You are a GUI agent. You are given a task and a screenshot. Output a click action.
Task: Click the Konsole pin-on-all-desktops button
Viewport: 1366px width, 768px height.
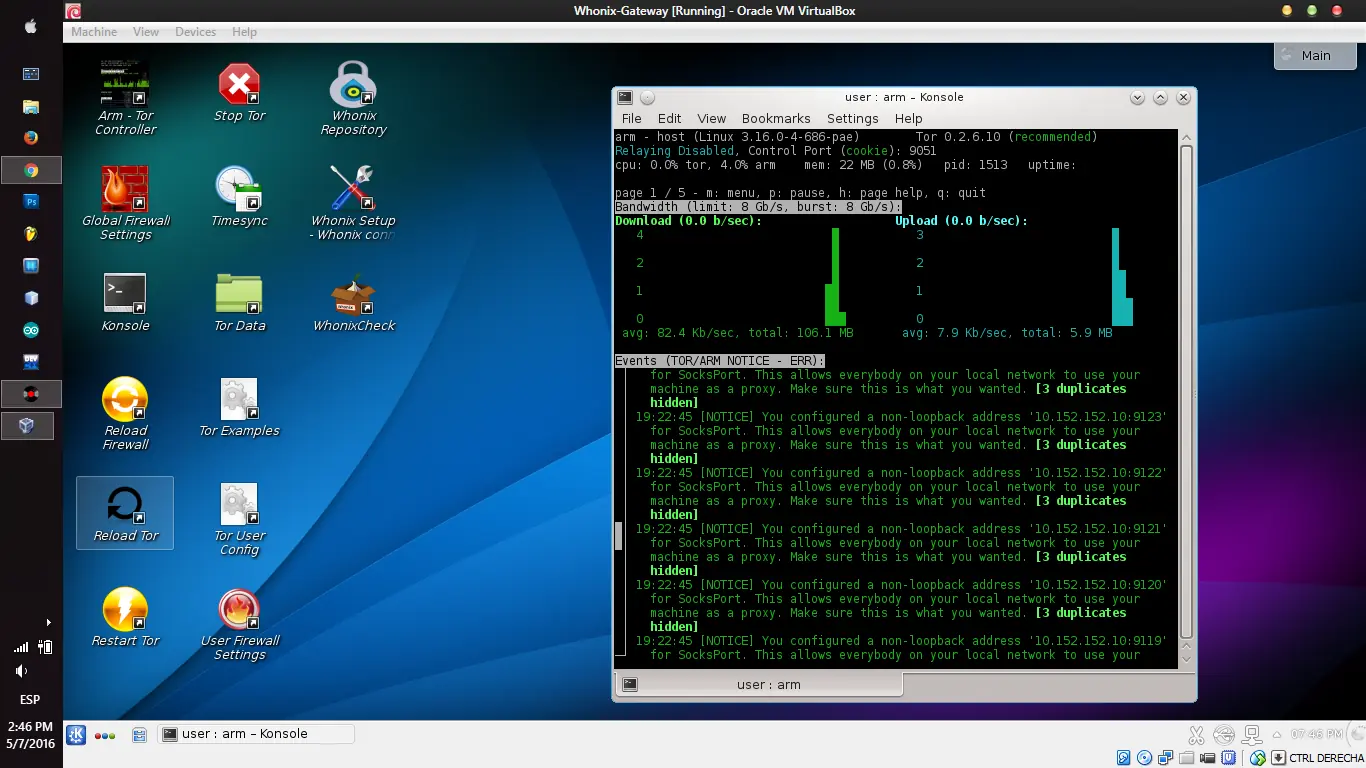(x=647, y=97)
